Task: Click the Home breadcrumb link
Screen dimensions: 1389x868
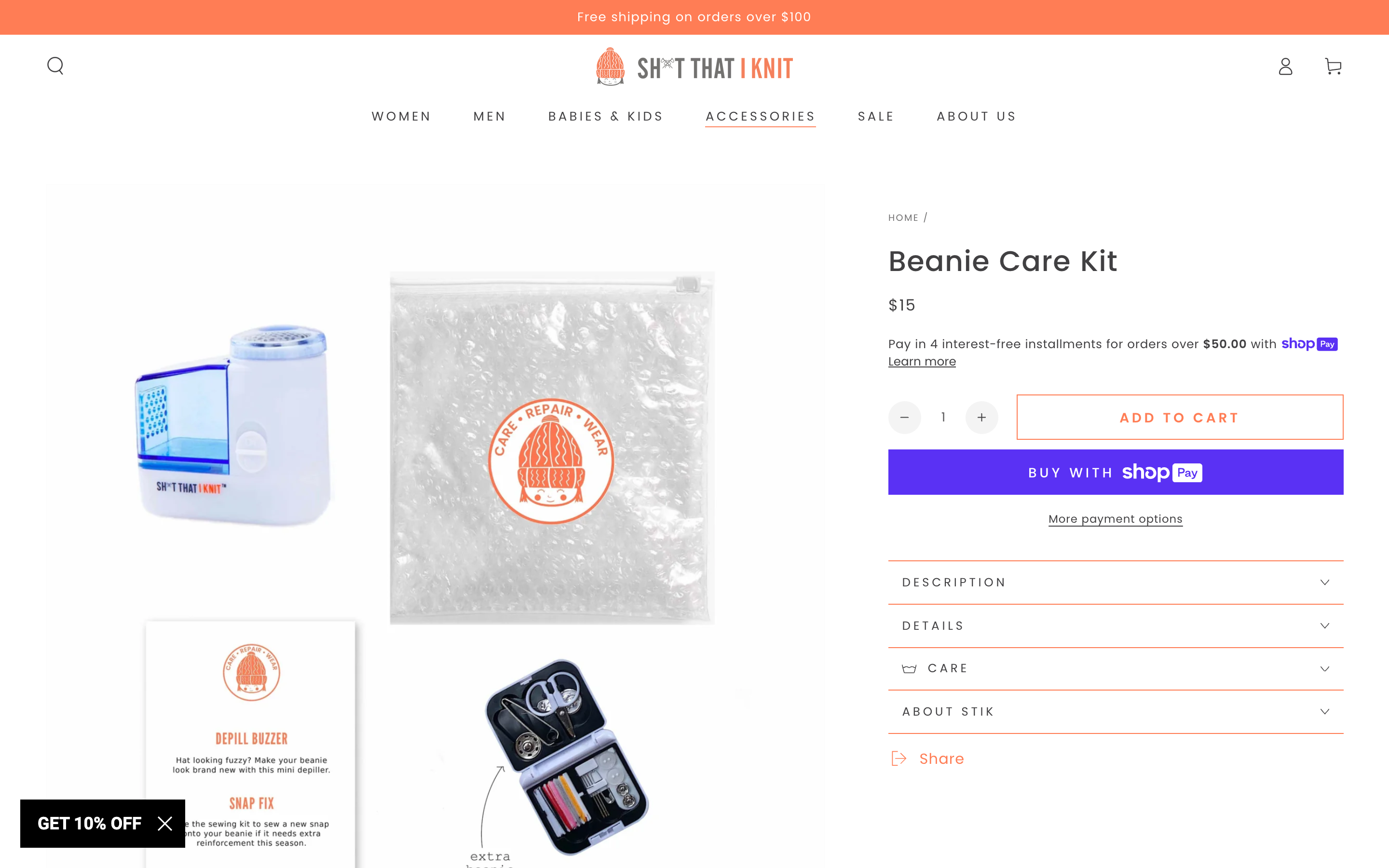Action: (x=903, y=218)
